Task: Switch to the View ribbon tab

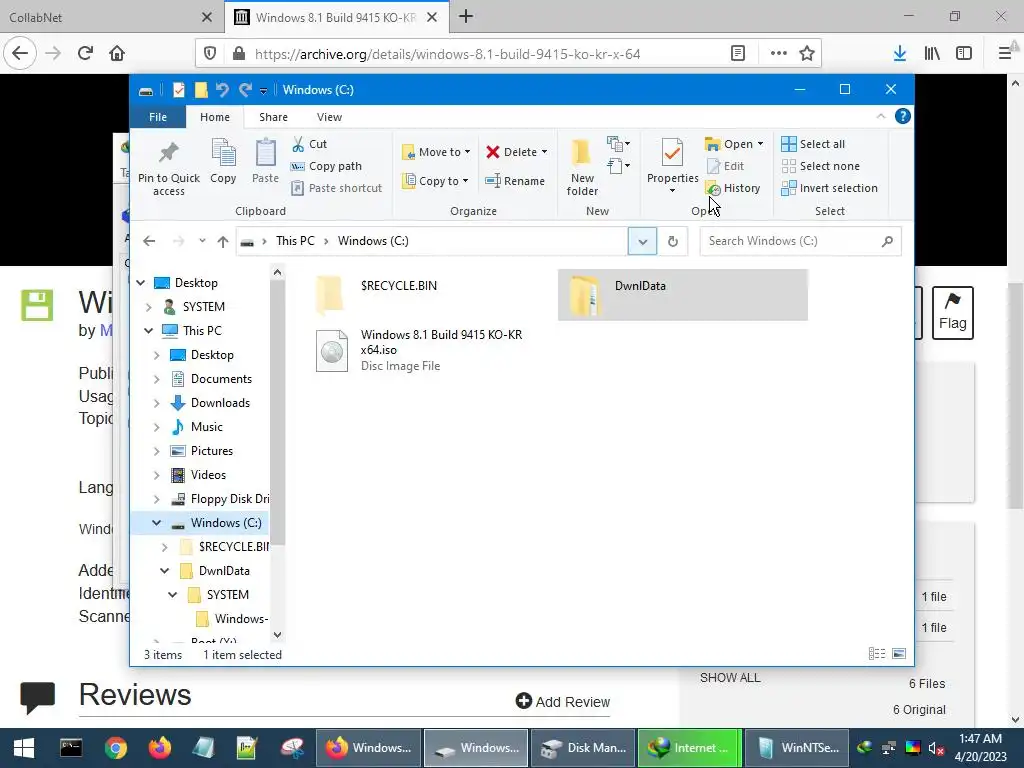Action: pyautogui.click(x=329, y=117)
